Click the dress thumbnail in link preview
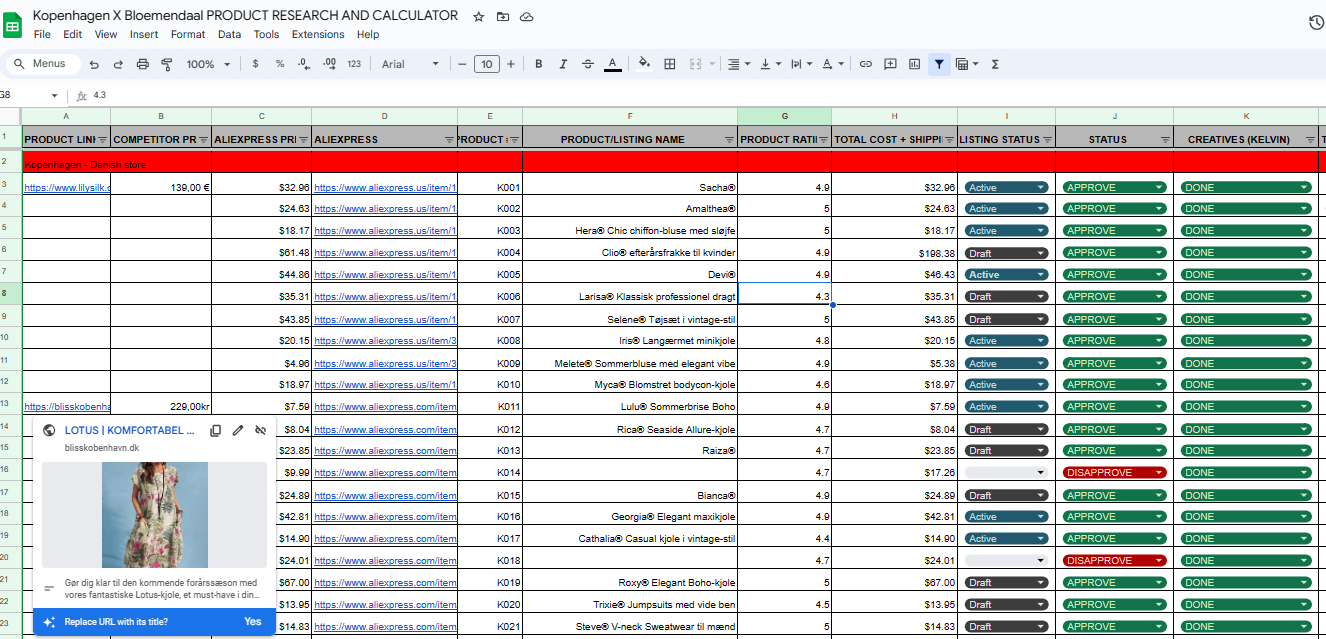 coord(154,515)
